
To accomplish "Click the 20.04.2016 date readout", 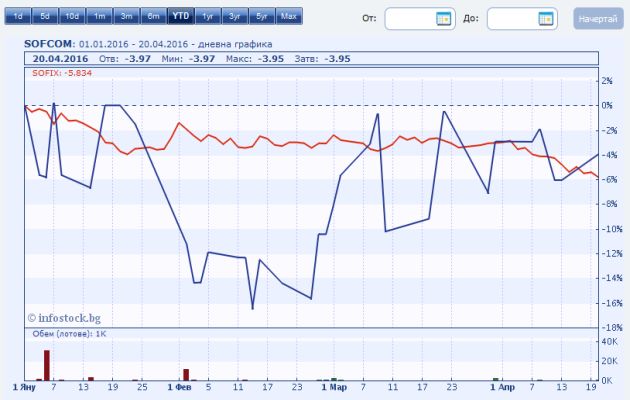I will tap(60, 59).
